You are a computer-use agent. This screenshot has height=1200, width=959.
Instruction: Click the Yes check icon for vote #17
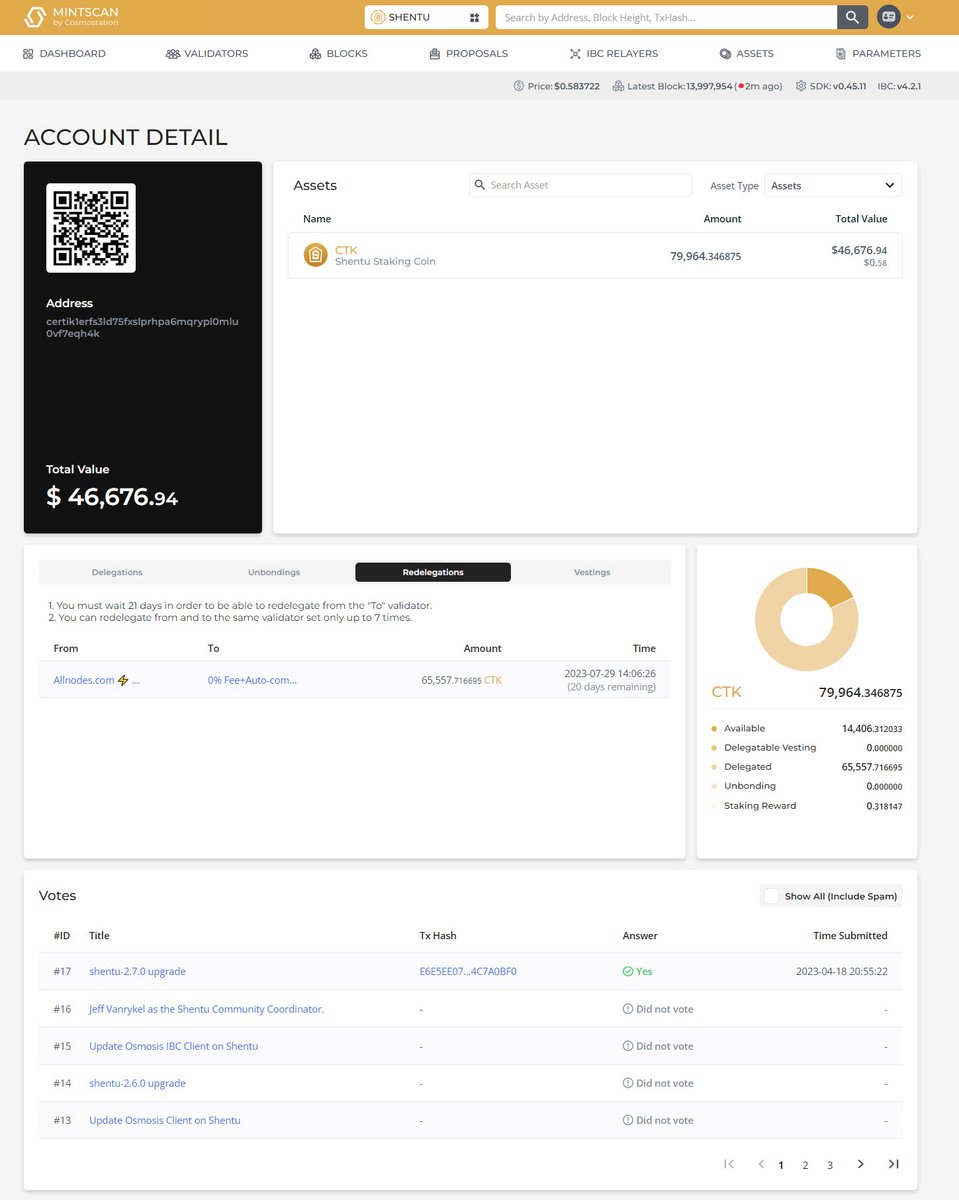pyautogui.click(x=628, y=971)
